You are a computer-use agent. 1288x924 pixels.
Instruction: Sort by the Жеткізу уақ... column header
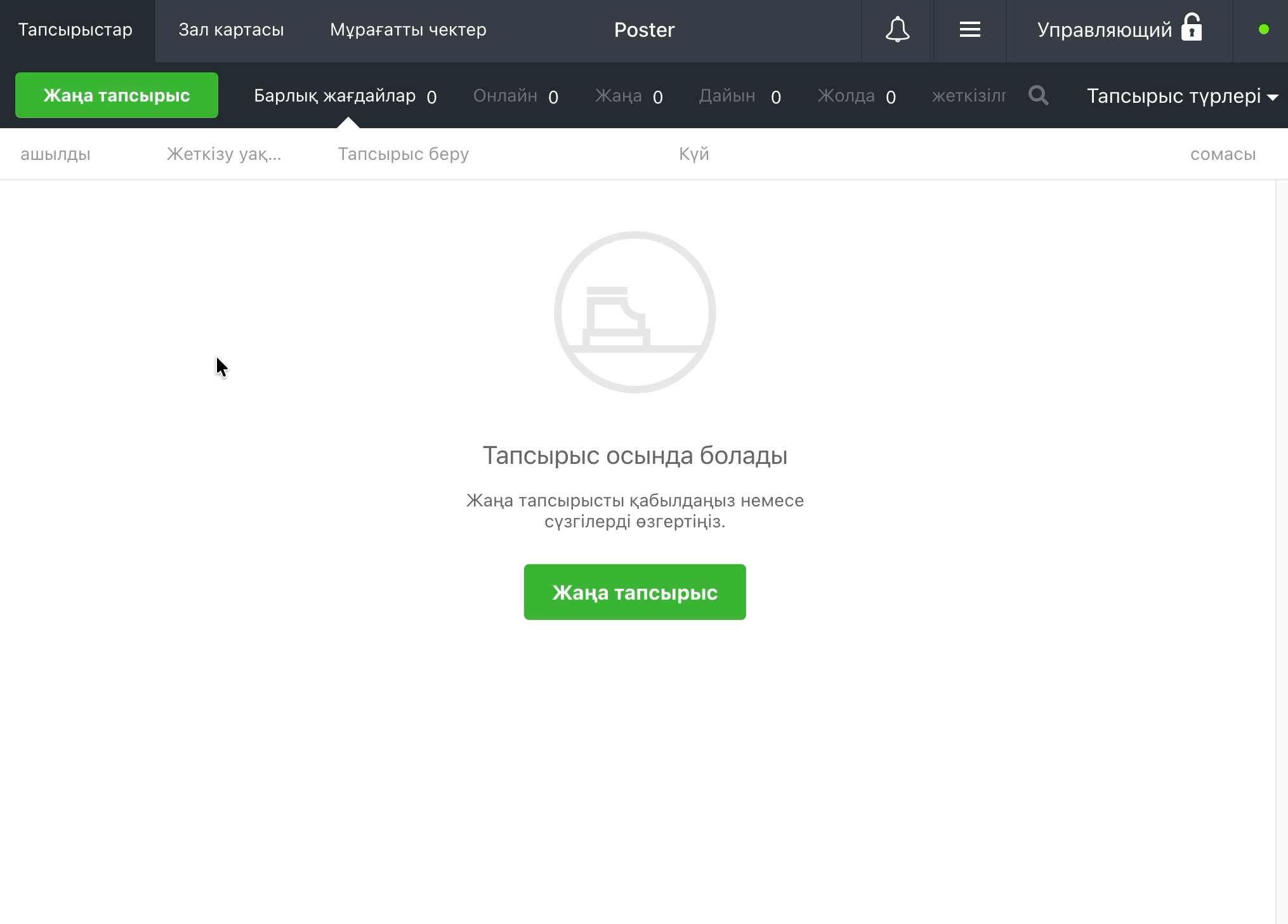[x=223, y=154]
